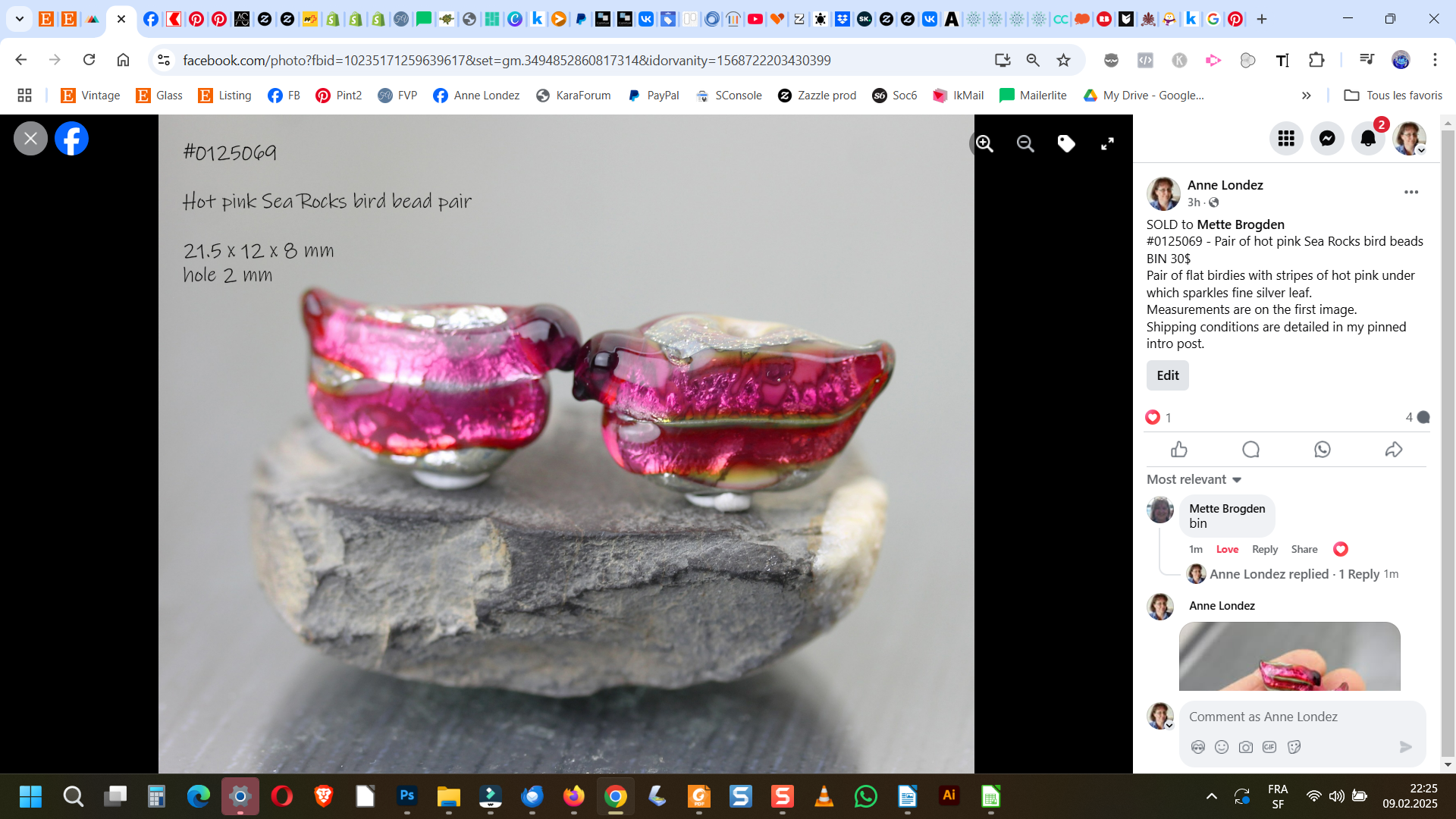Expand the Most relevant comment filter

tap(1194, 479)
